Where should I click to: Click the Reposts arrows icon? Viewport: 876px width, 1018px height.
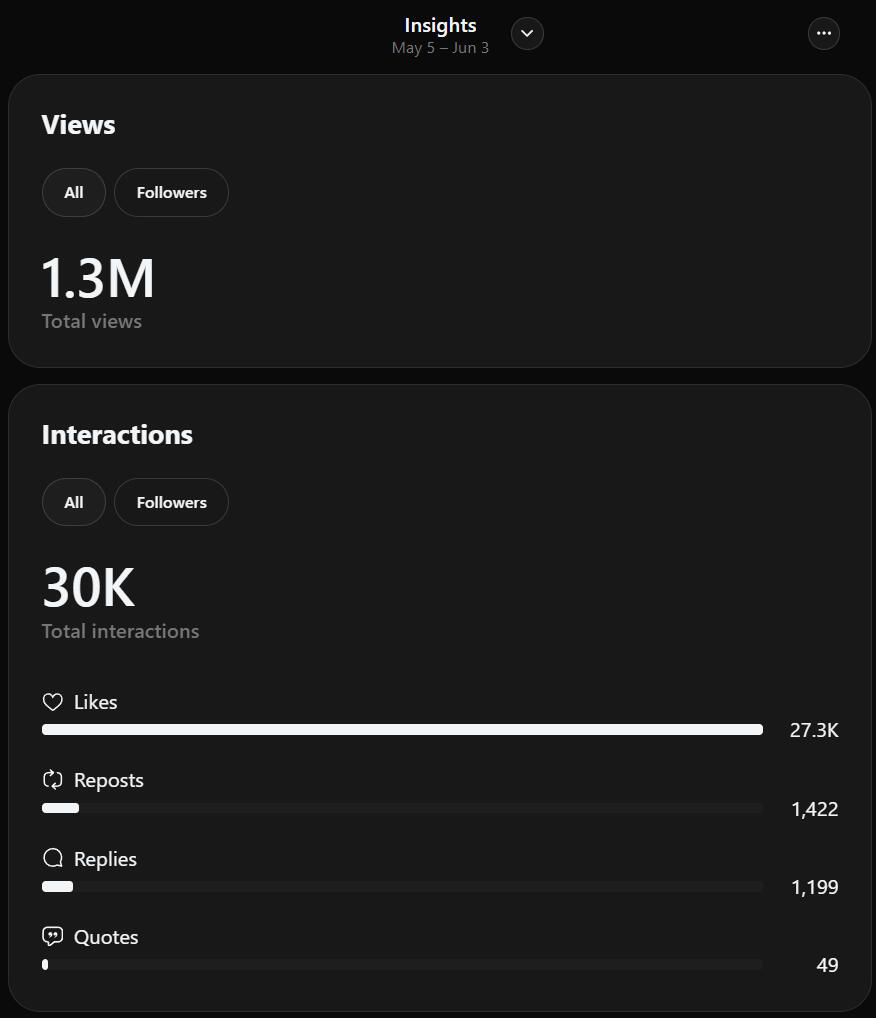point(53,780)
